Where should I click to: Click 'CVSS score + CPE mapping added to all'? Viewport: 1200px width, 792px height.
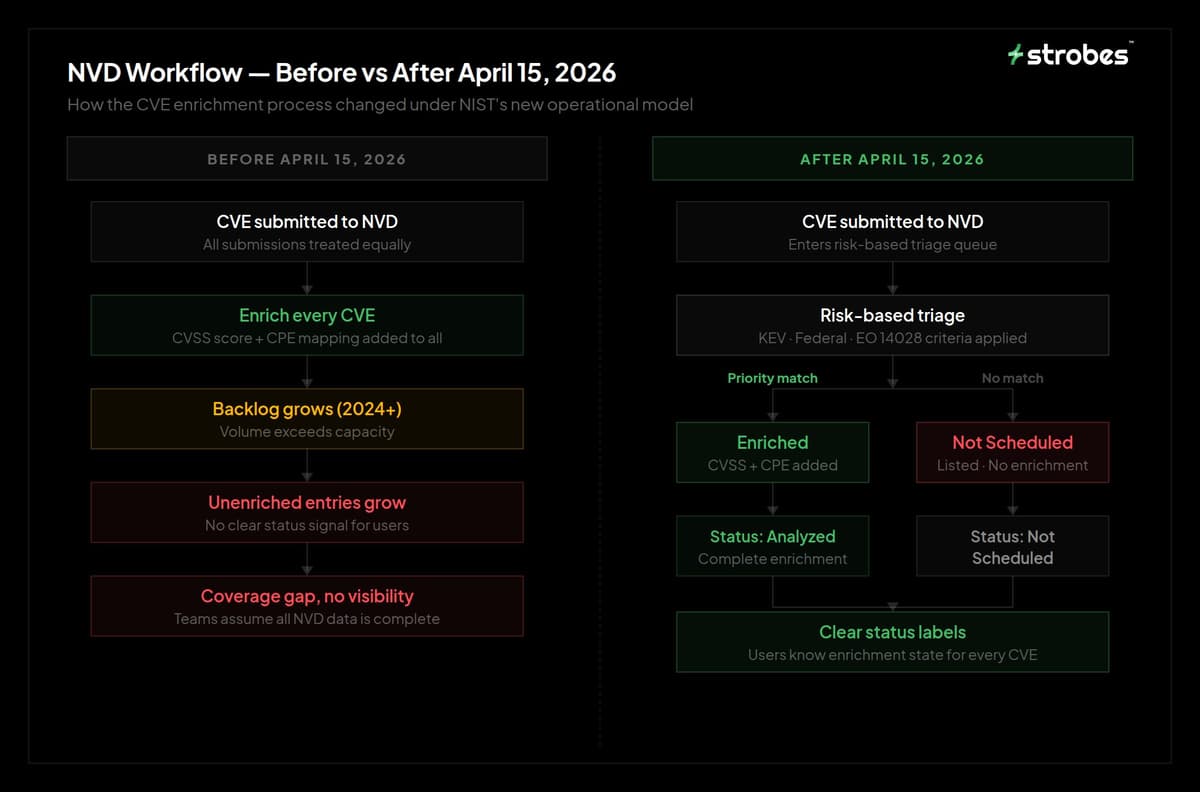307,338
